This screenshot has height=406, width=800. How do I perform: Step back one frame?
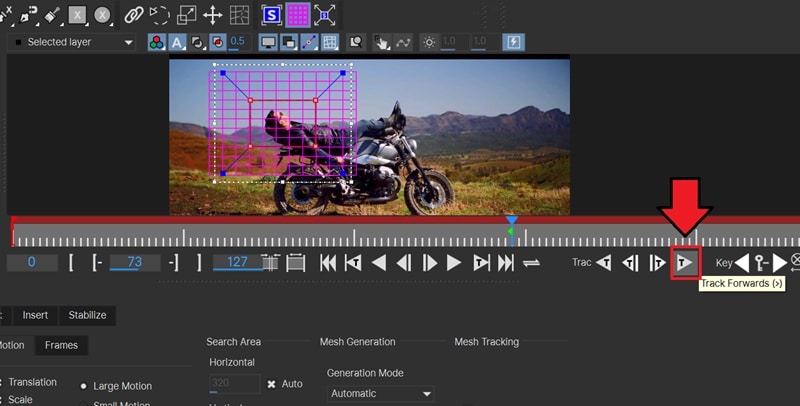(x=404, y=263)
